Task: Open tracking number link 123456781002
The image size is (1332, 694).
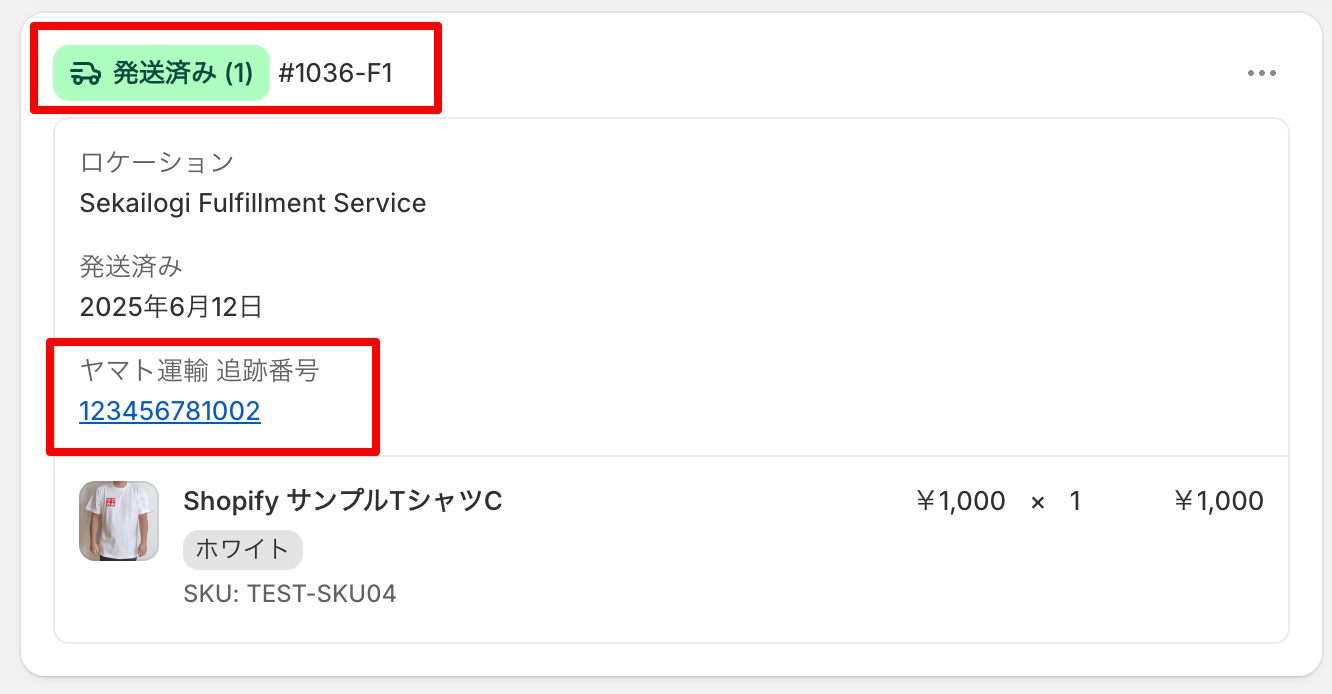Action: point(170,411)
